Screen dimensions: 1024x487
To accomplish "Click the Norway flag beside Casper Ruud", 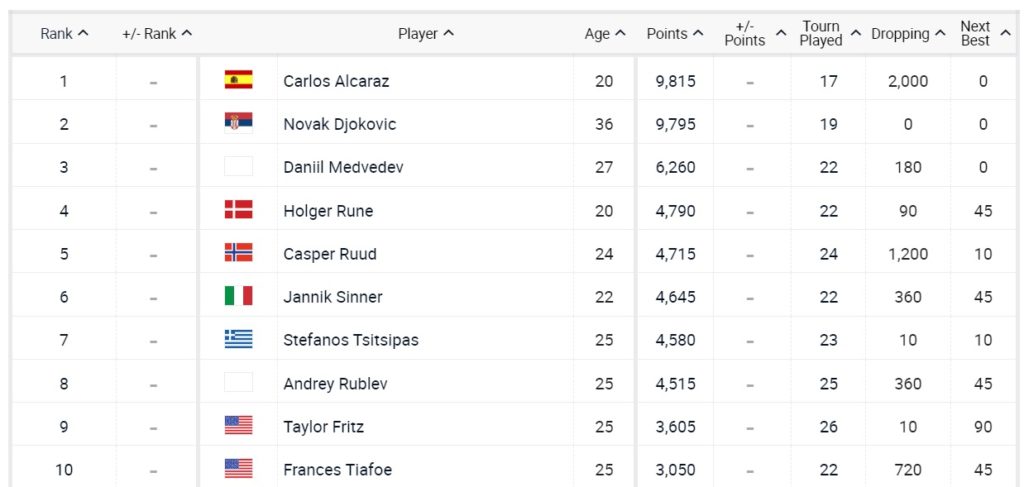I will tap(238, 253).
